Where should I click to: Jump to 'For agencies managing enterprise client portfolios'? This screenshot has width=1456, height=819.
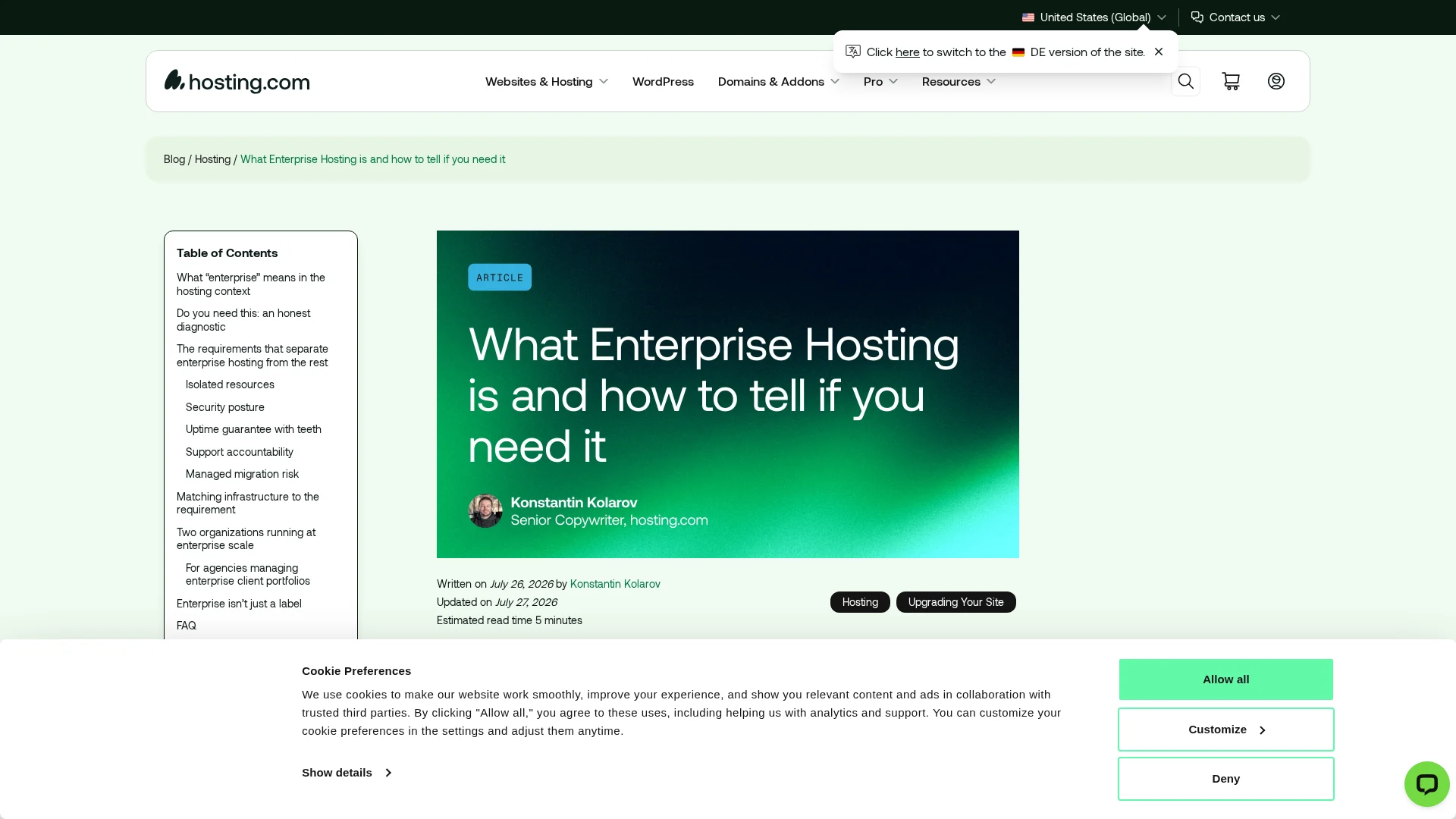248,574
